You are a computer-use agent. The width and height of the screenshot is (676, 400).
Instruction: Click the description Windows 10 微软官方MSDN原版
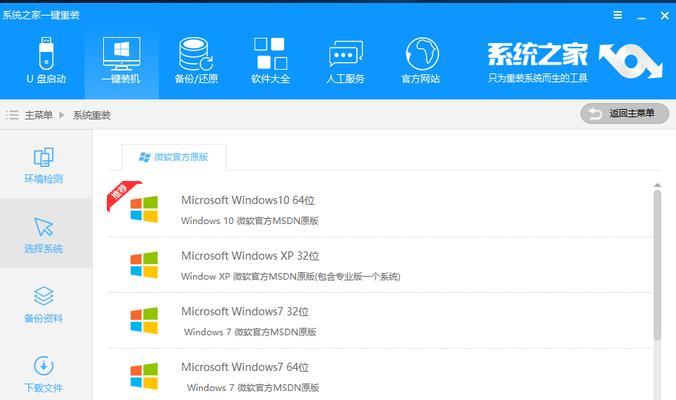point(250,221)
